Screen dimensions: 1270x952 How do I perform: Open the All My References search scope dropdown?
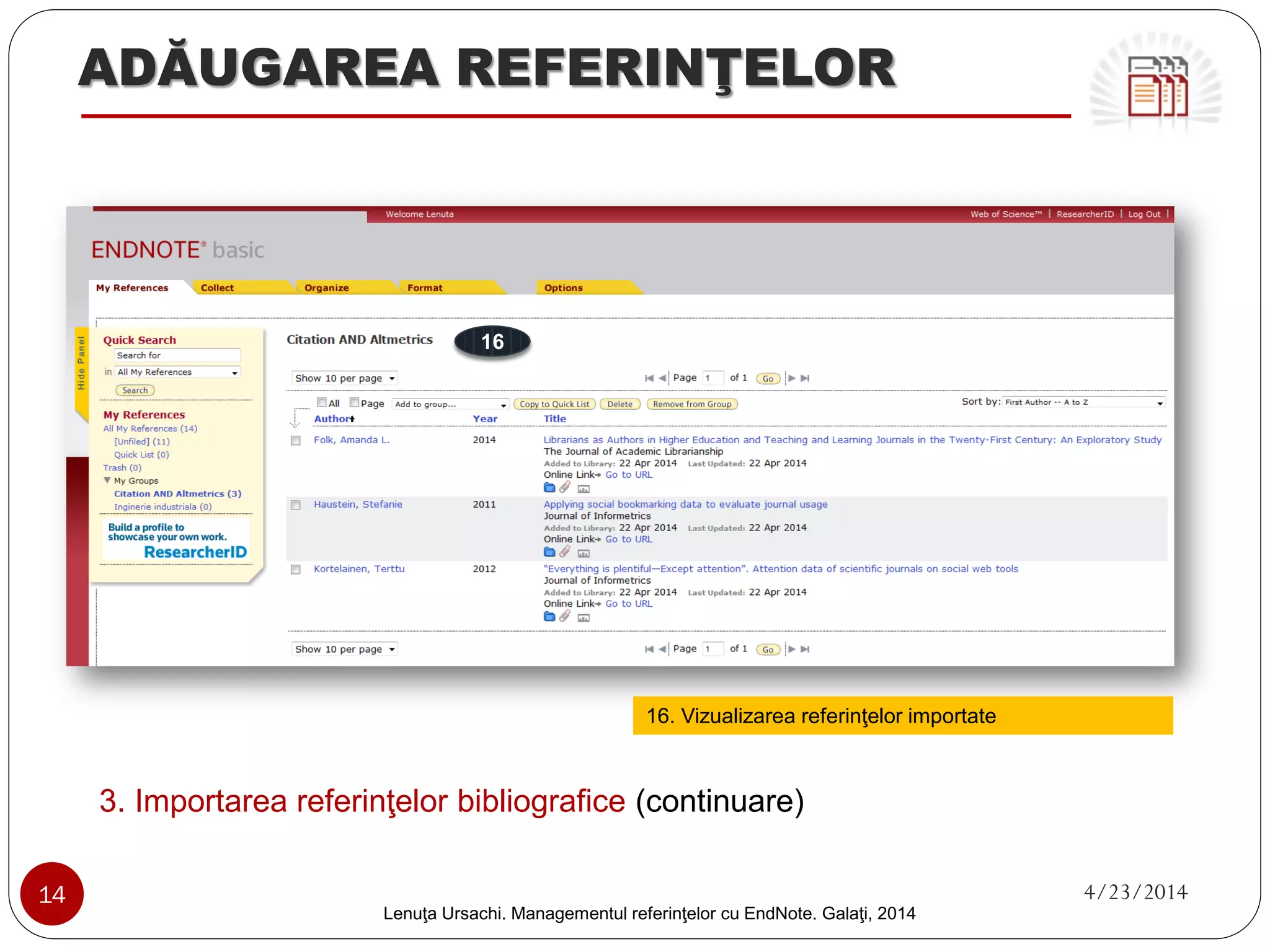pos(177,372)
